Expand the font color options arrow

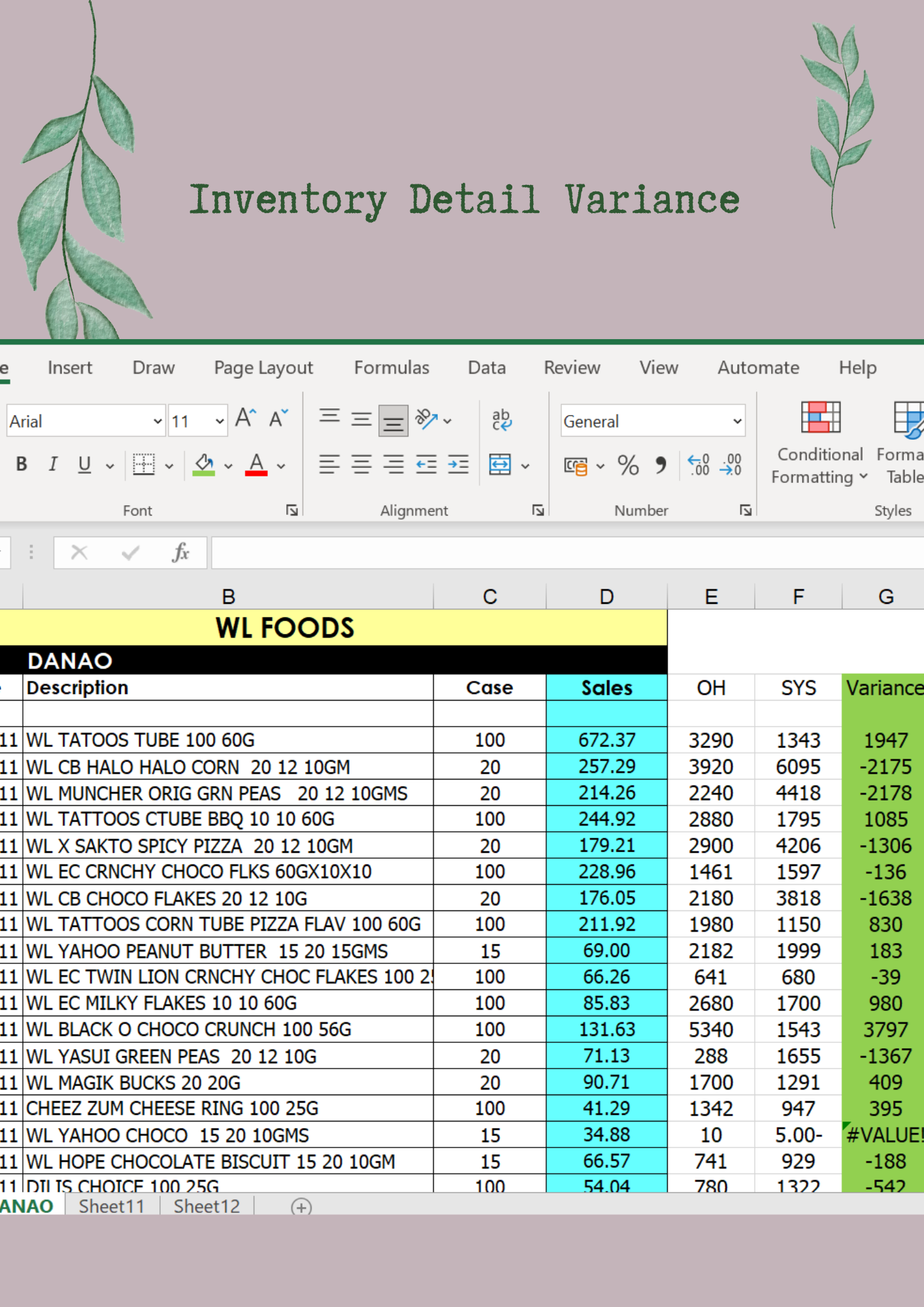(281, 467)
